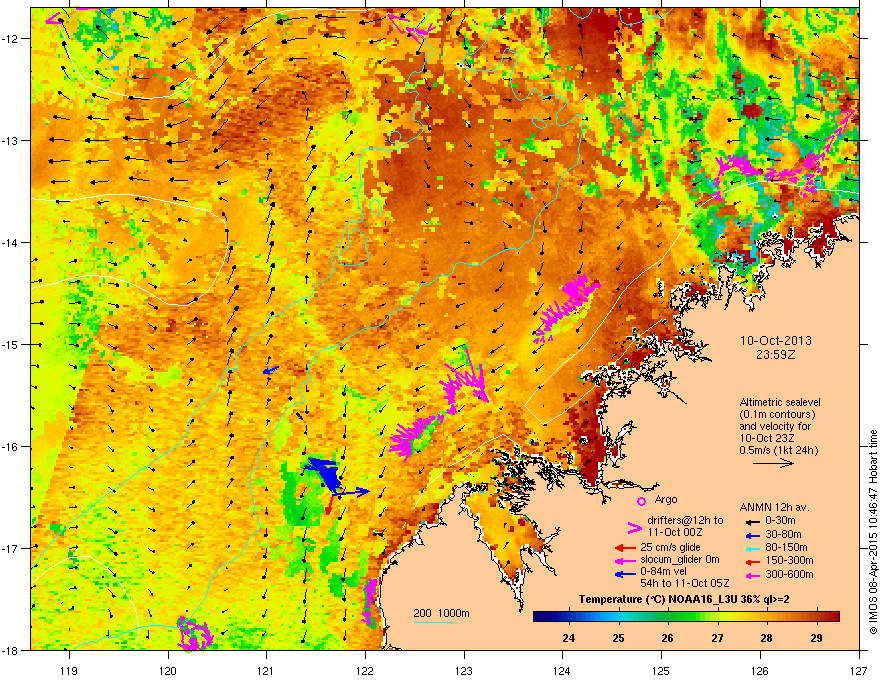Click the '54h to 11-Oct 05Z' text
Screen dimensions: 880x680
(685, 583)
